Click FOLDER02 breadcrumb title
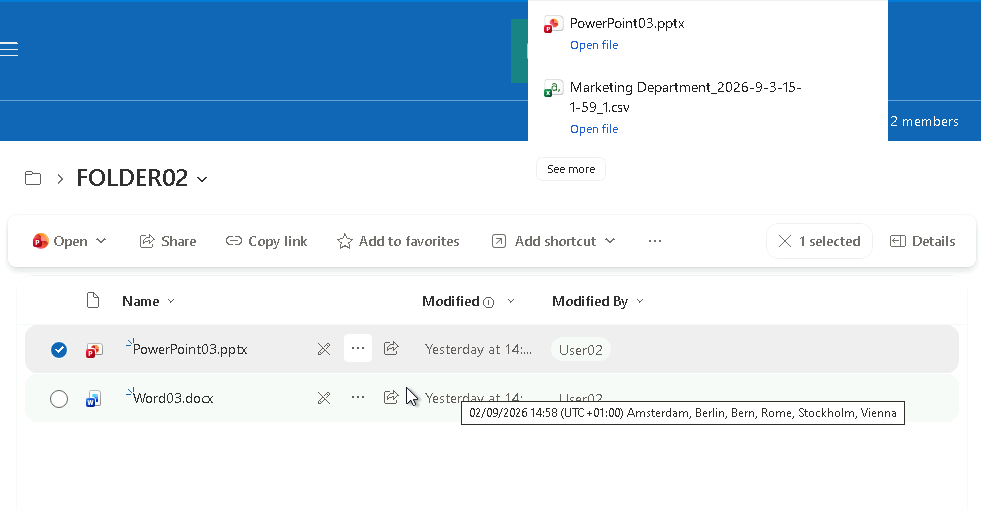The image size is (981, 510). [132, 178]
